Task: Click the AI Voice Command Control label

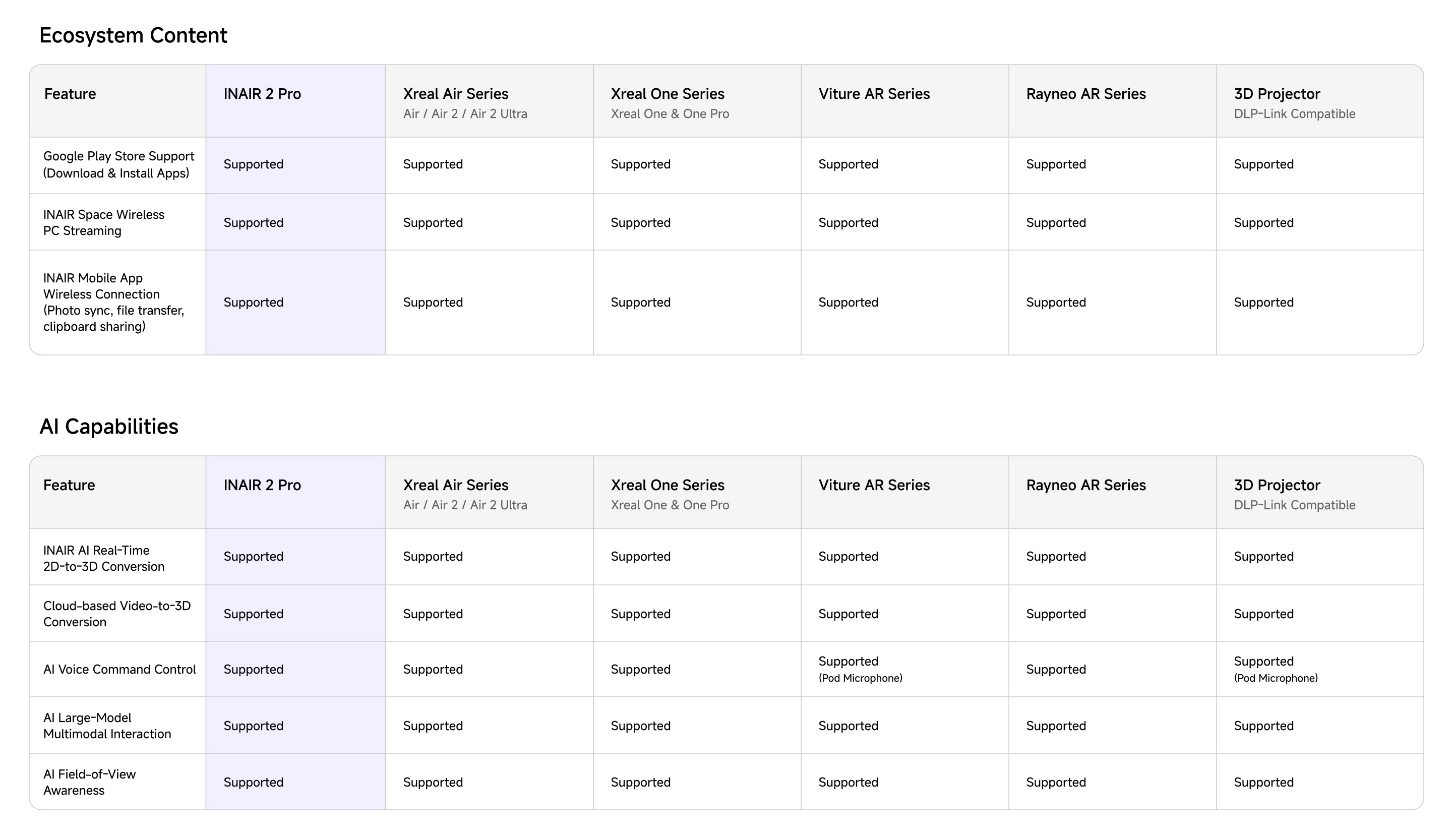Action: coord(119,670)
